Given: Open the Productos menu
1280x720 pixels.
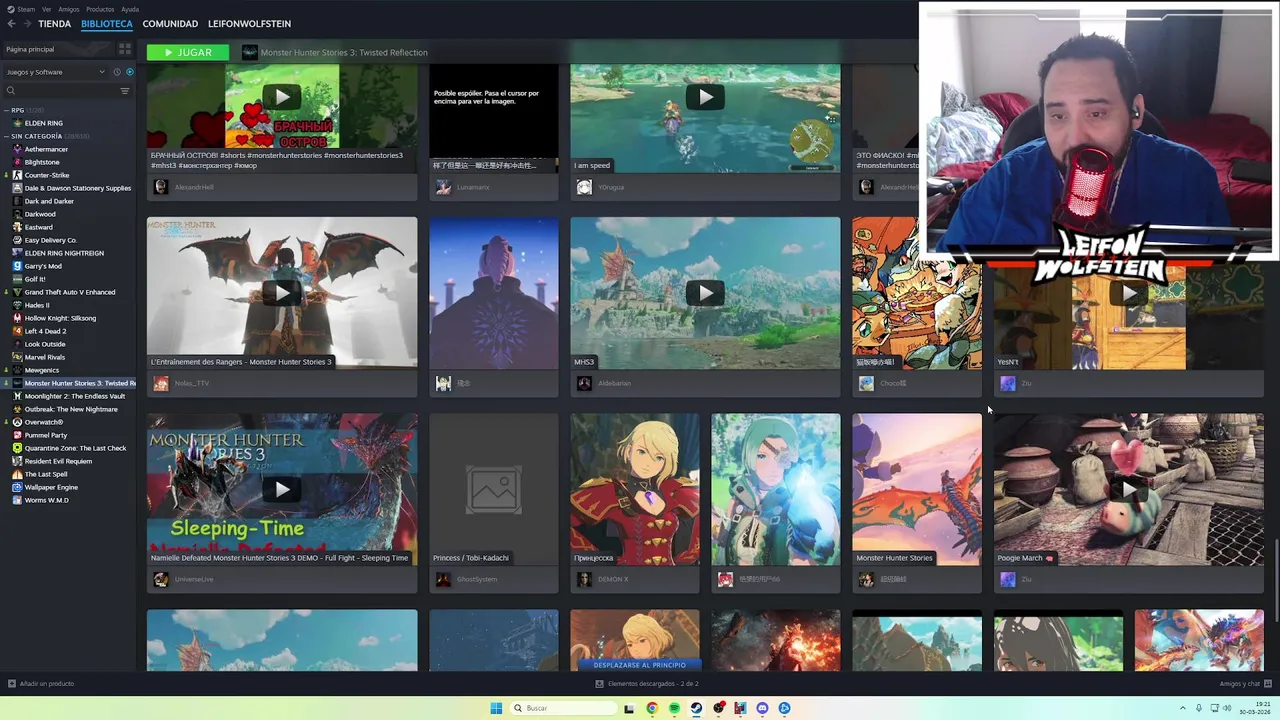Looking at the screenshot, I should 100,9.
